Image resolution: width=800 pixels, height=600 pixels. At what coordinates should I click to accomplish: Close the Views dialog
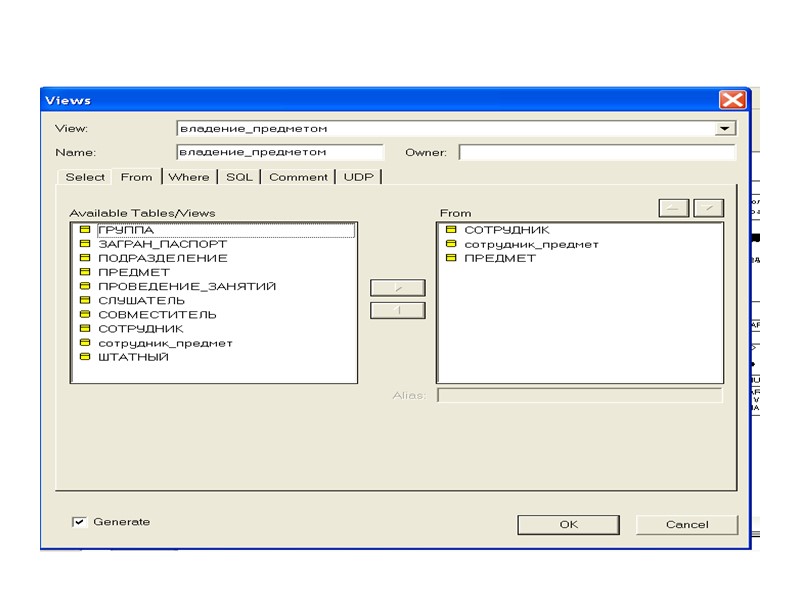pos(733,99)
